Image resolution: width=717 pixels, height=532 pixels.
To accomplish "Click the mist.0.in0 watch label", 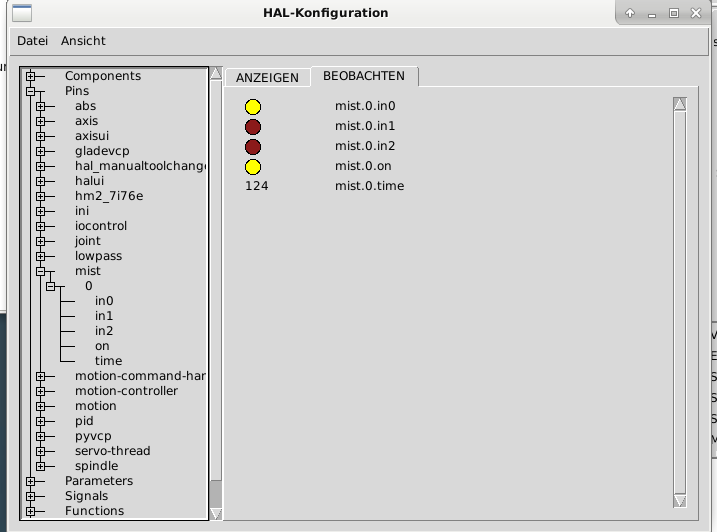I will coord(365,106).
